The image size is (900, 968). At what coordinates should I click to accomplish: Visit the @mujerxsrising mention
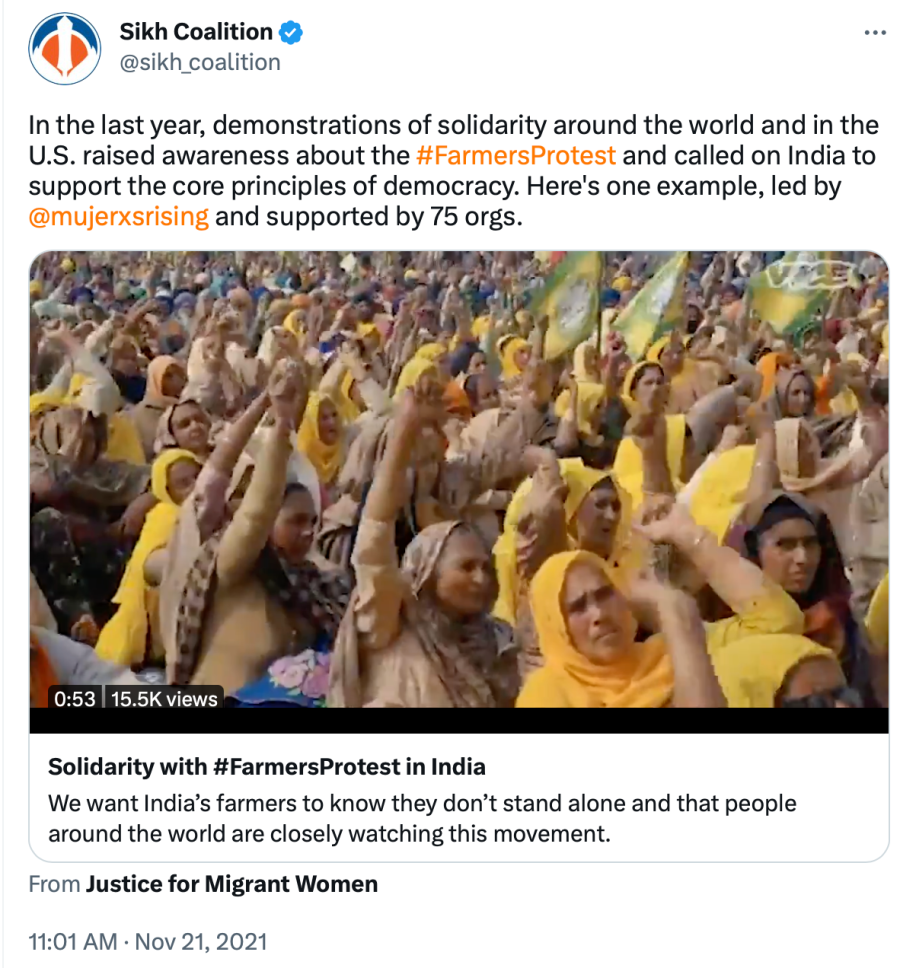119,218
